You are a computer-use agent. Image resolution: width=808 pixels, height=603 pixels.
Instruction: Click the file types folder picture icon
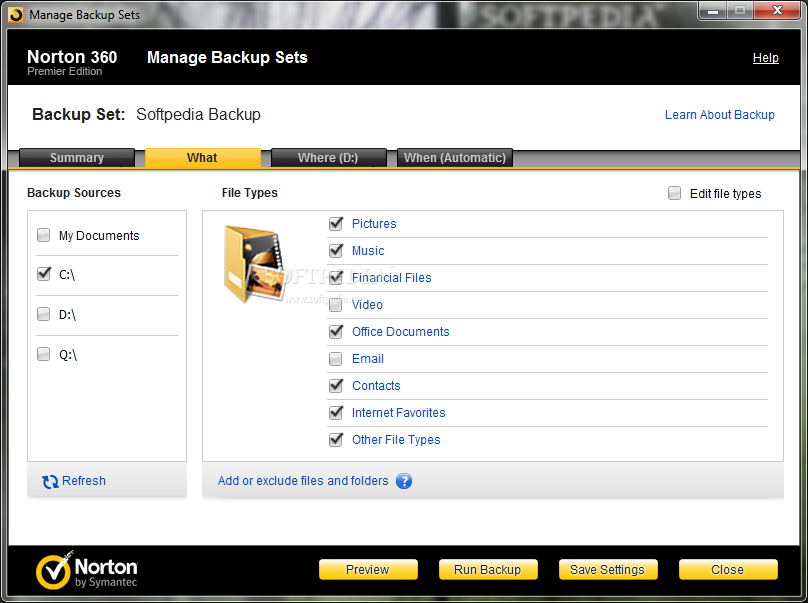click(254, 264)
